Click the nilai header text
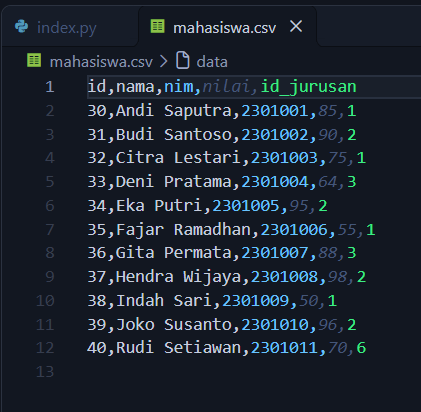421x412 pixels. tap(226, 87)
